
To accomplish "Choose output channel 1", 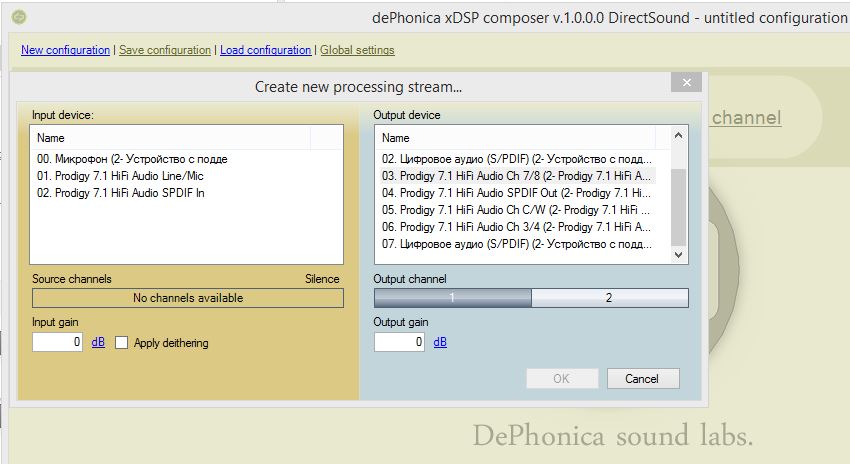I will 453,298.
